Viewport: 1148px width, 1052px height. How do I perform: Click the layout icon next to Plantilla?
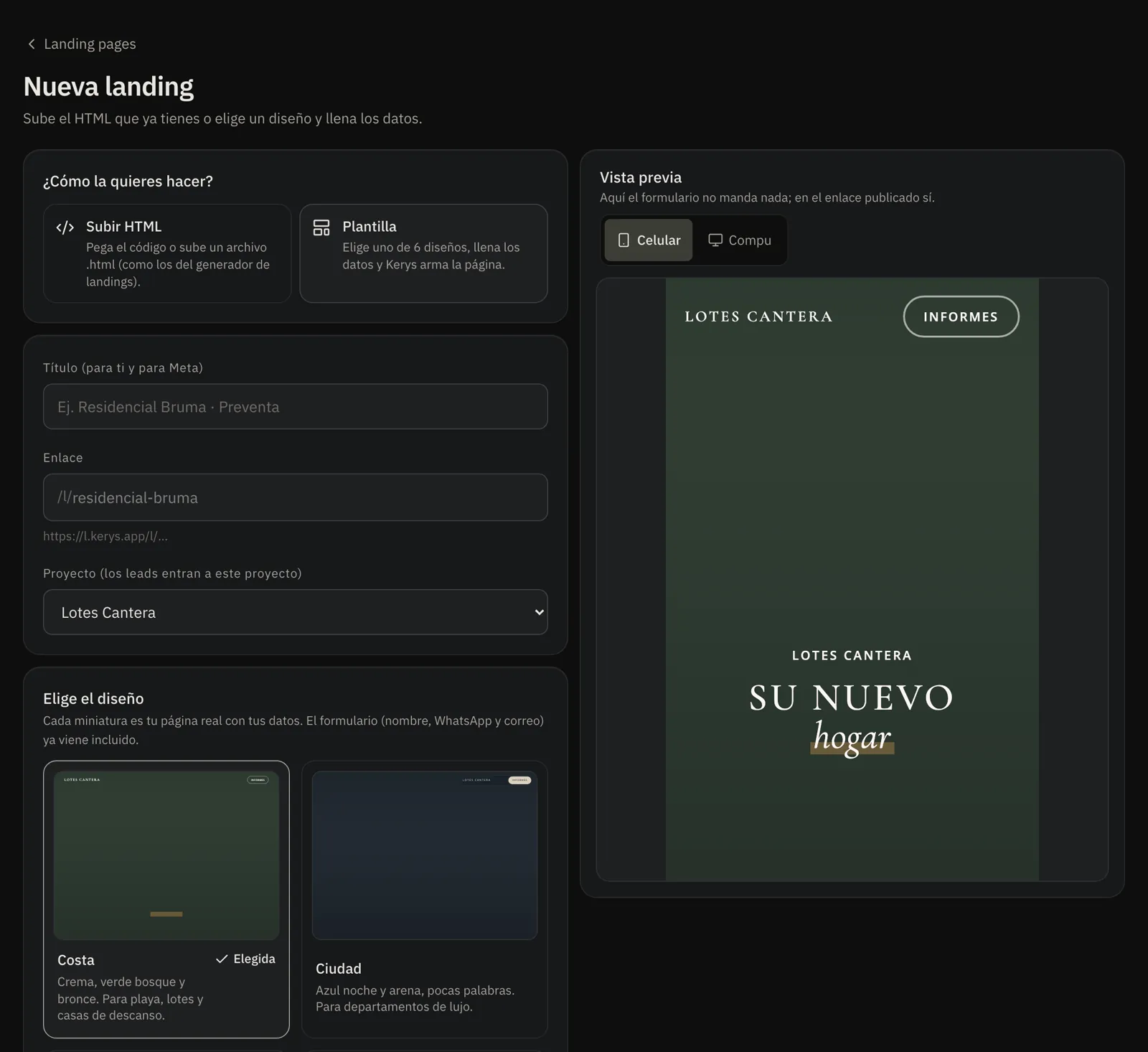(321, 227)
